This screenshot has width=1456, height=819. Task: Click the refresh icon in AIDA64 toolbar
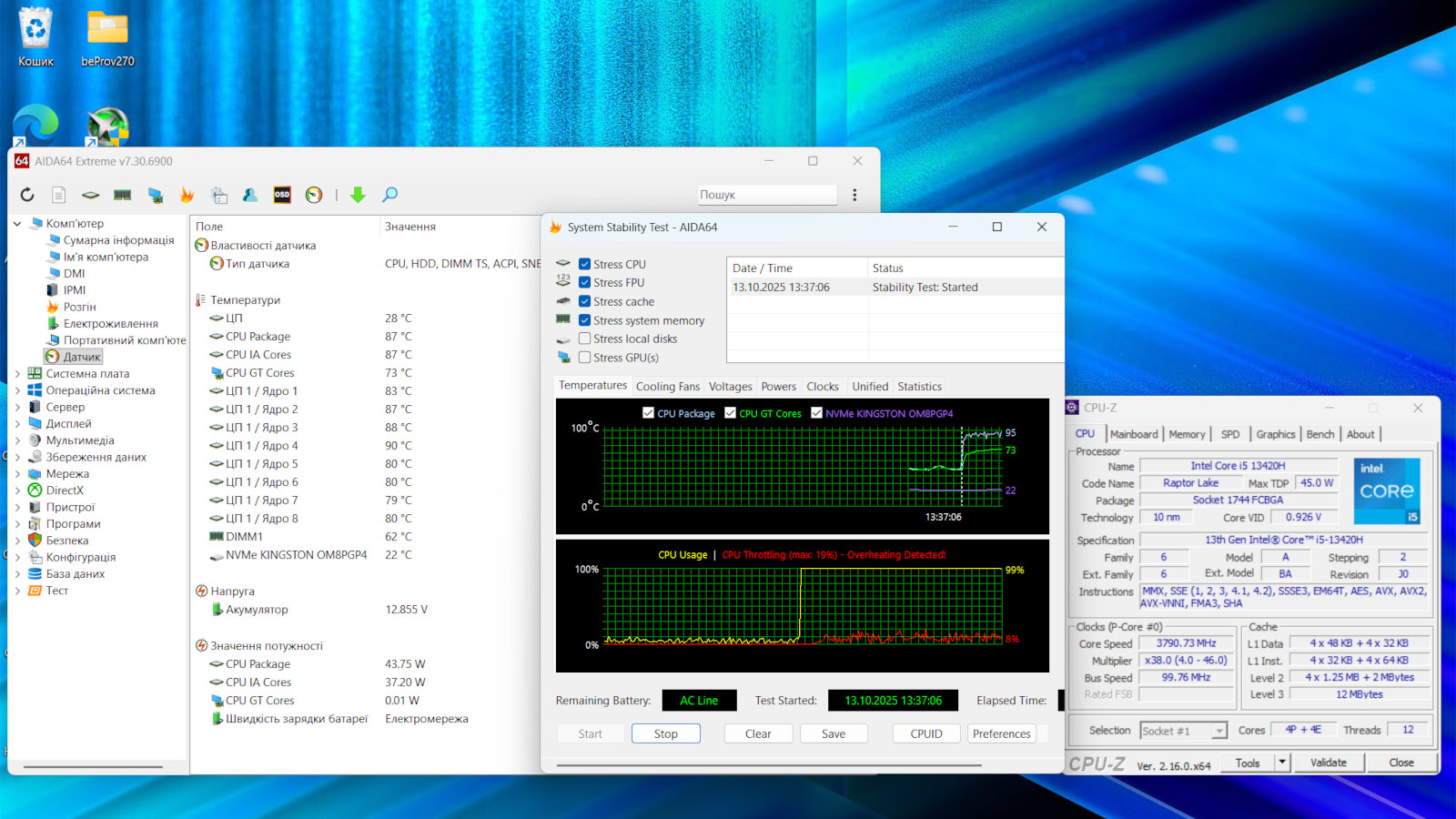[27, 195]
